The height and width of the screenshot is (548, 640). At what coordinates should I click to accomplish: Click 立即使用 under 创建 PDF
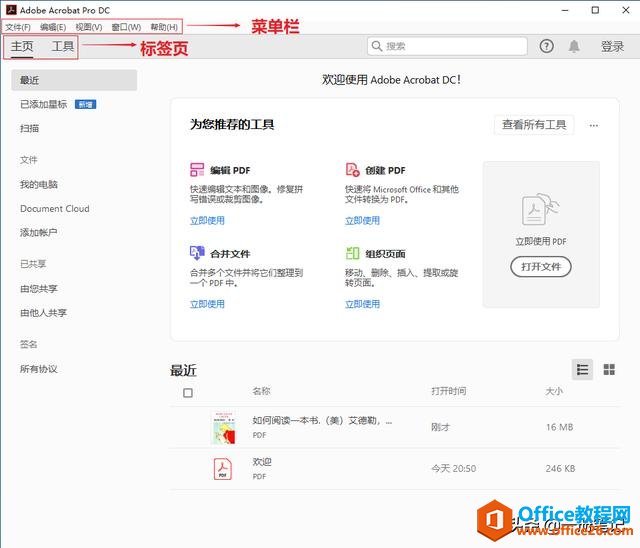click(x=362, y=221)
